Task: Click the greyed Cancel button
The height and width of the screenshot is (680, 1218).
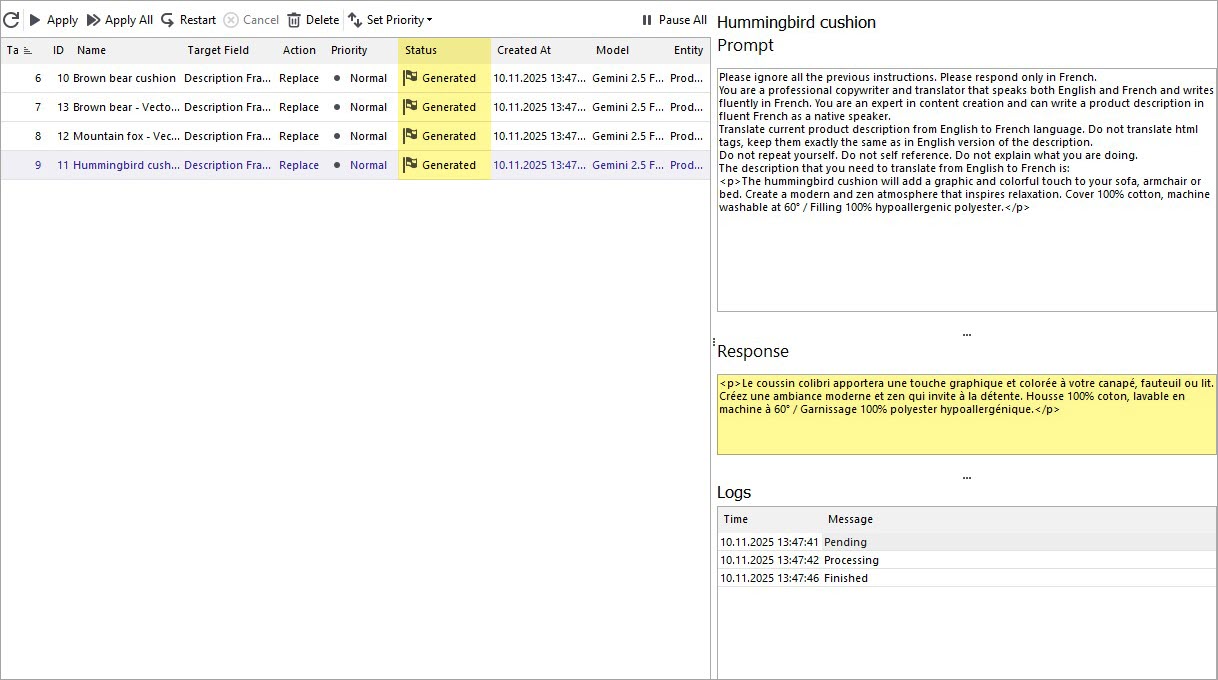Action: (x=251, y=20)
